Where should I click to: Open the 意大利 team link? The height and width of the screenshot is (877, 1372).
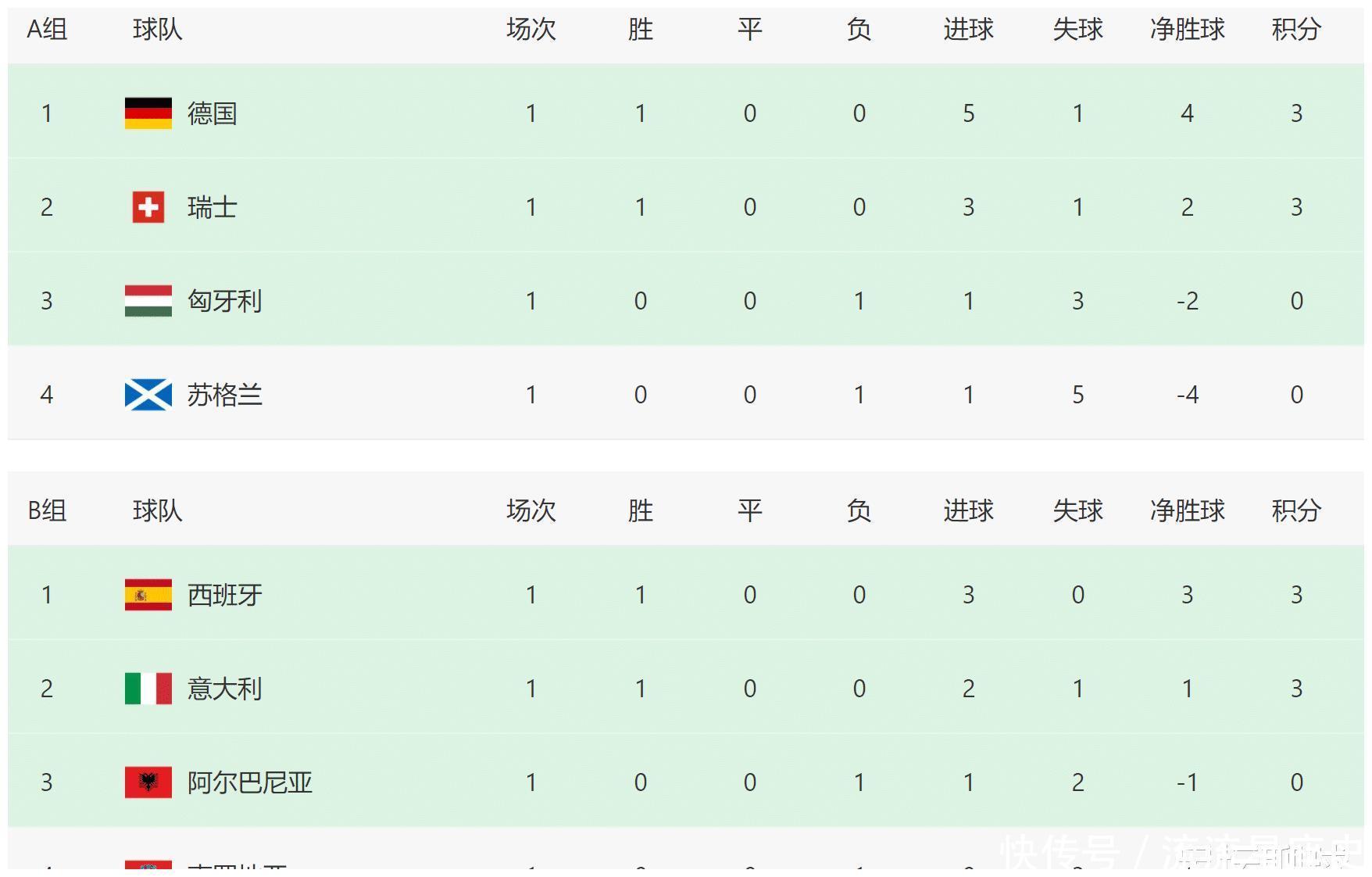click(224, 689)
